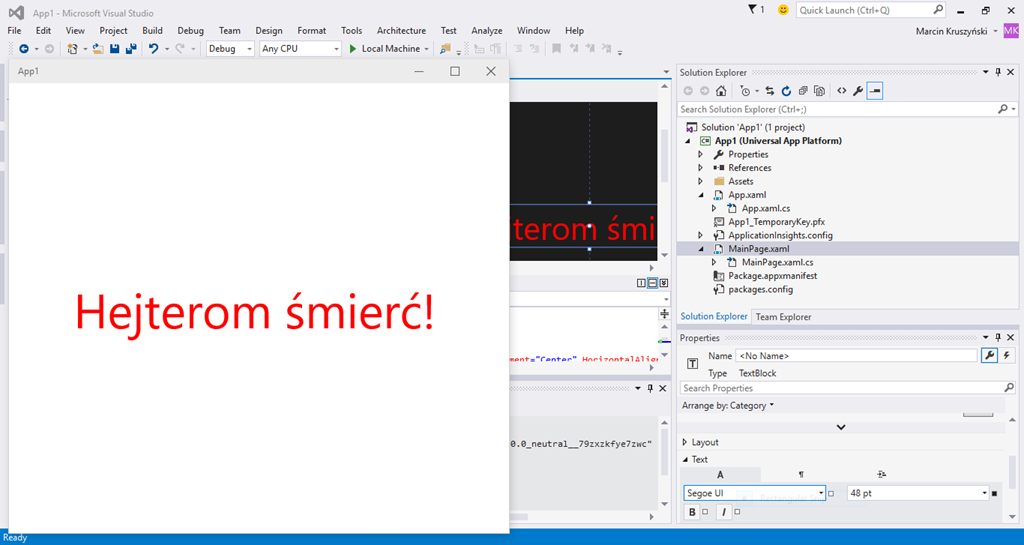This screenshot has width=1024, height=545.
Task: Click the Pending Changes Filter clock icon
Action: pyautogui.click(x=745, y=91)
